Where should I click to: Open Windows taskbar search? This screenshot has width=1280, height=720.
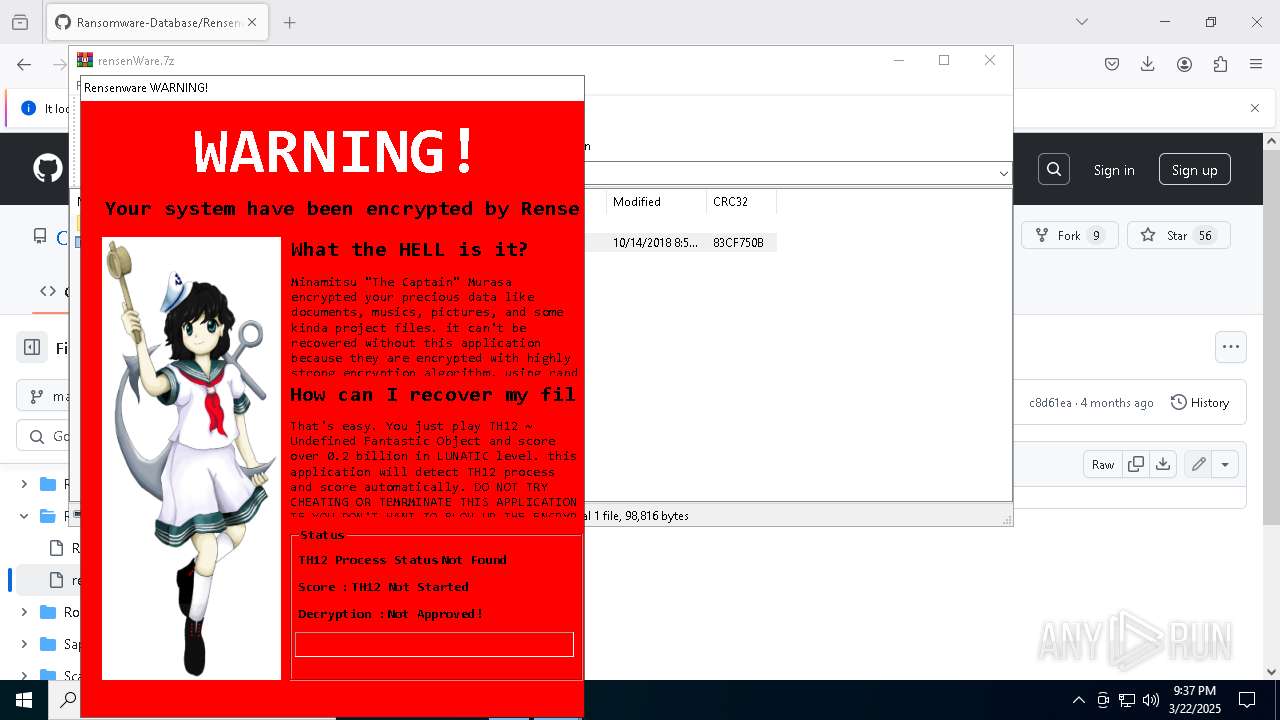pos(68,700)
